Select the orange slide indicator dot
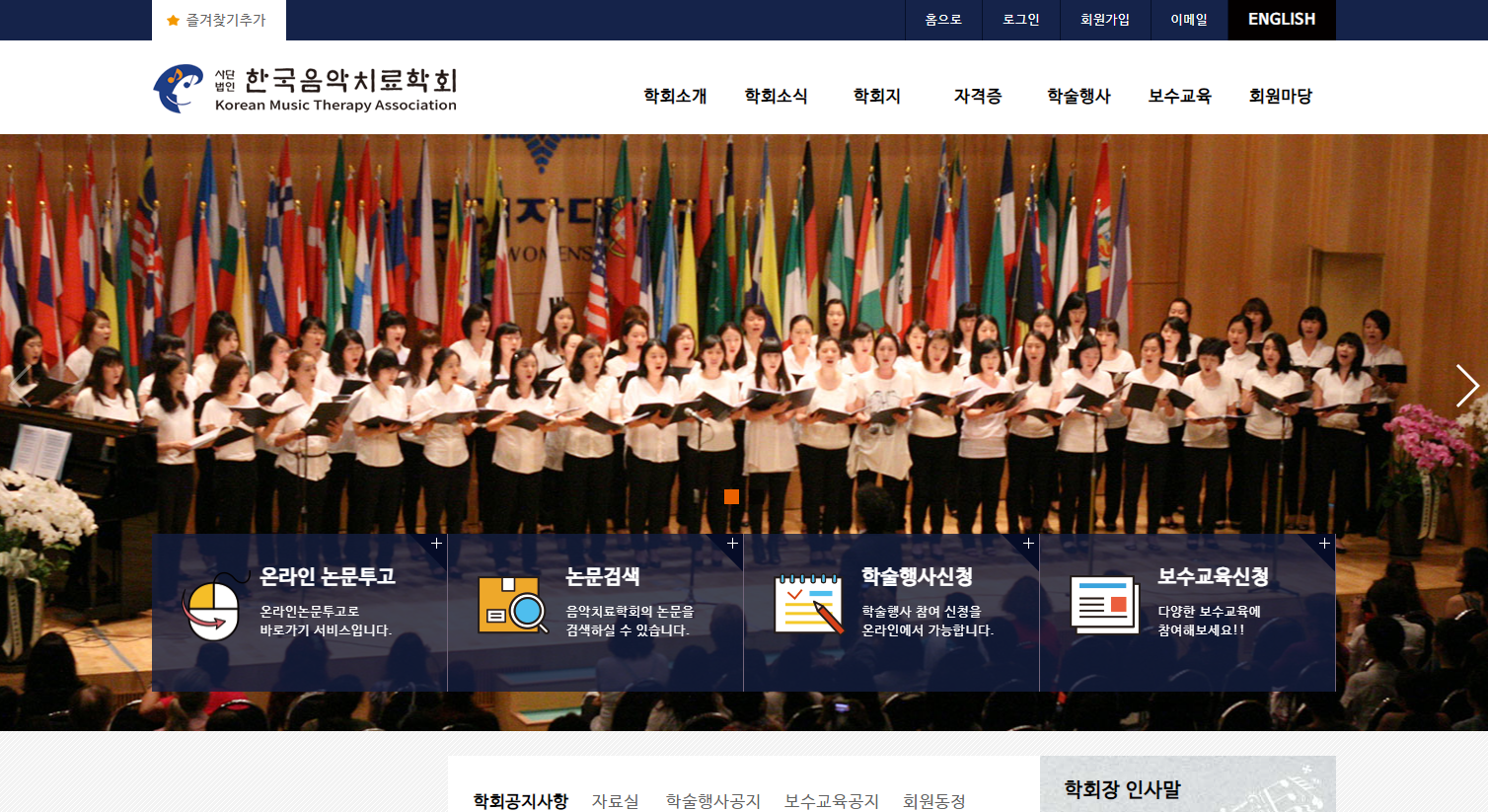The image size is (1488, 812). coord(731,496)
